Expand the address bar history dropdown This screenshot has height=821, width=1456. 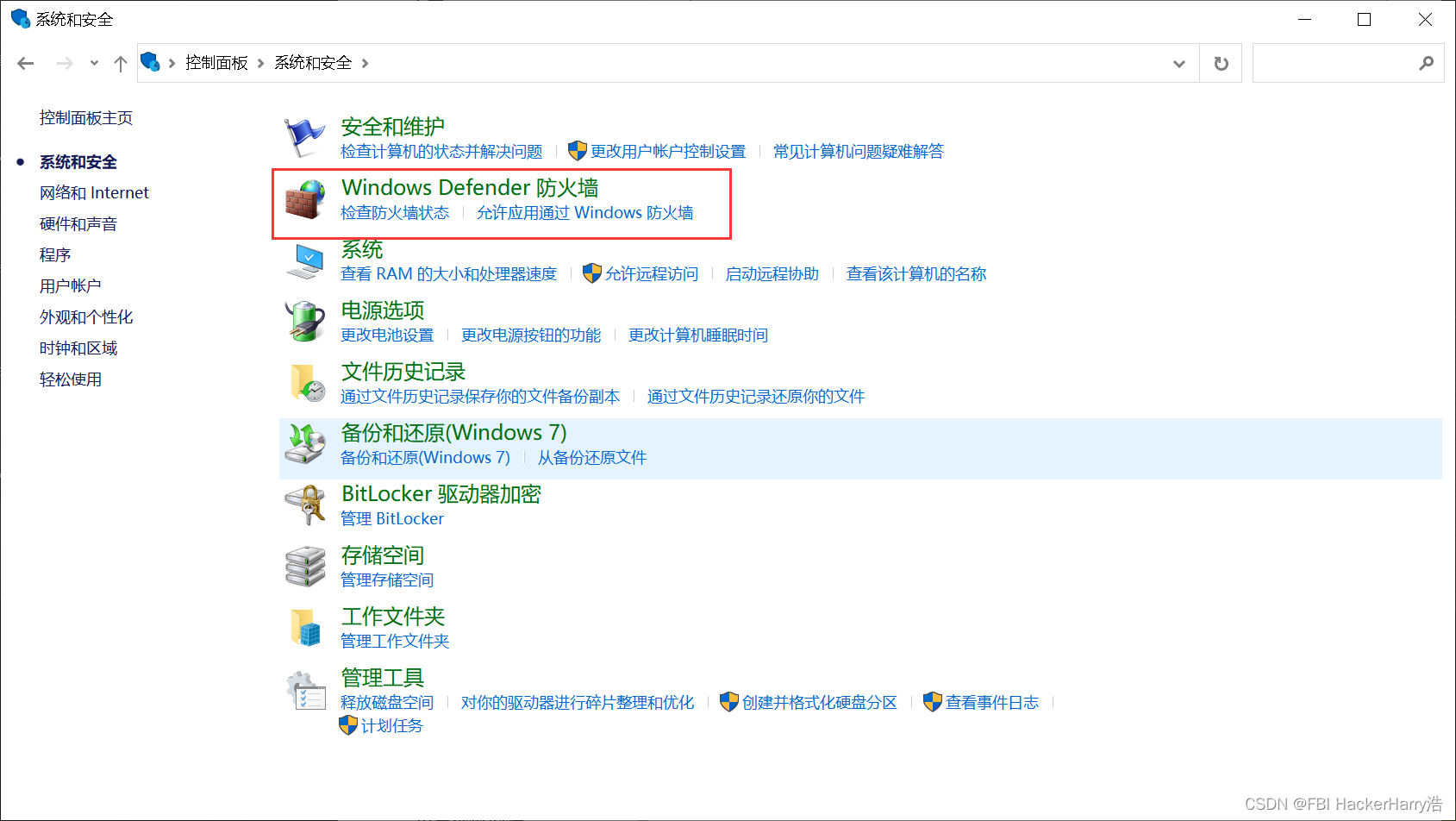(1179, 63)
